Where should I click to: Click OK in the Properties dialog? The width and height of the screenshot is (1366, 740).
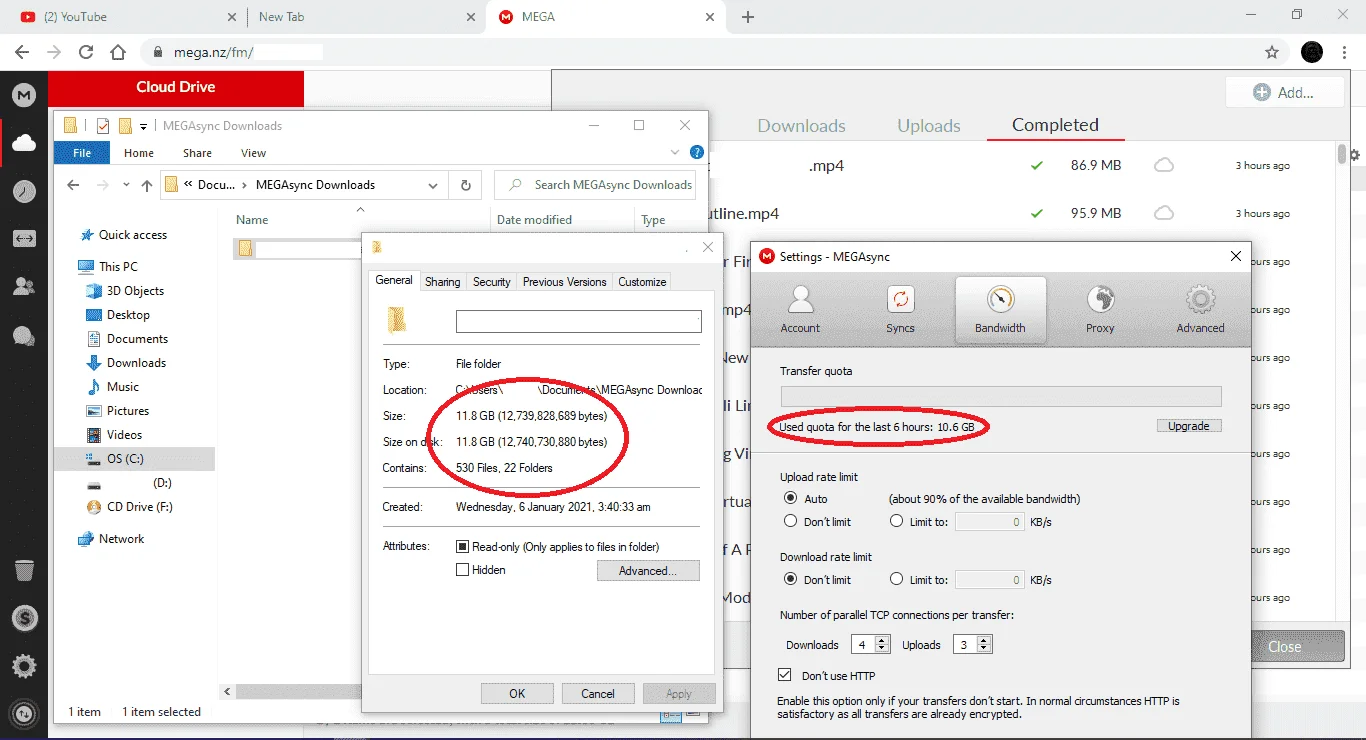[517, 693]
